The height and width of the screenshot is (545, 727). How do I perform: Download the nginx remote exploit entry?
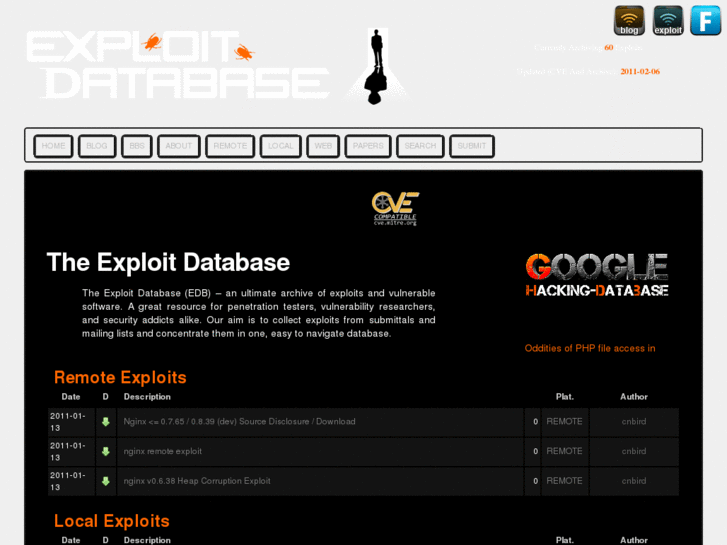tap(106, 451)
